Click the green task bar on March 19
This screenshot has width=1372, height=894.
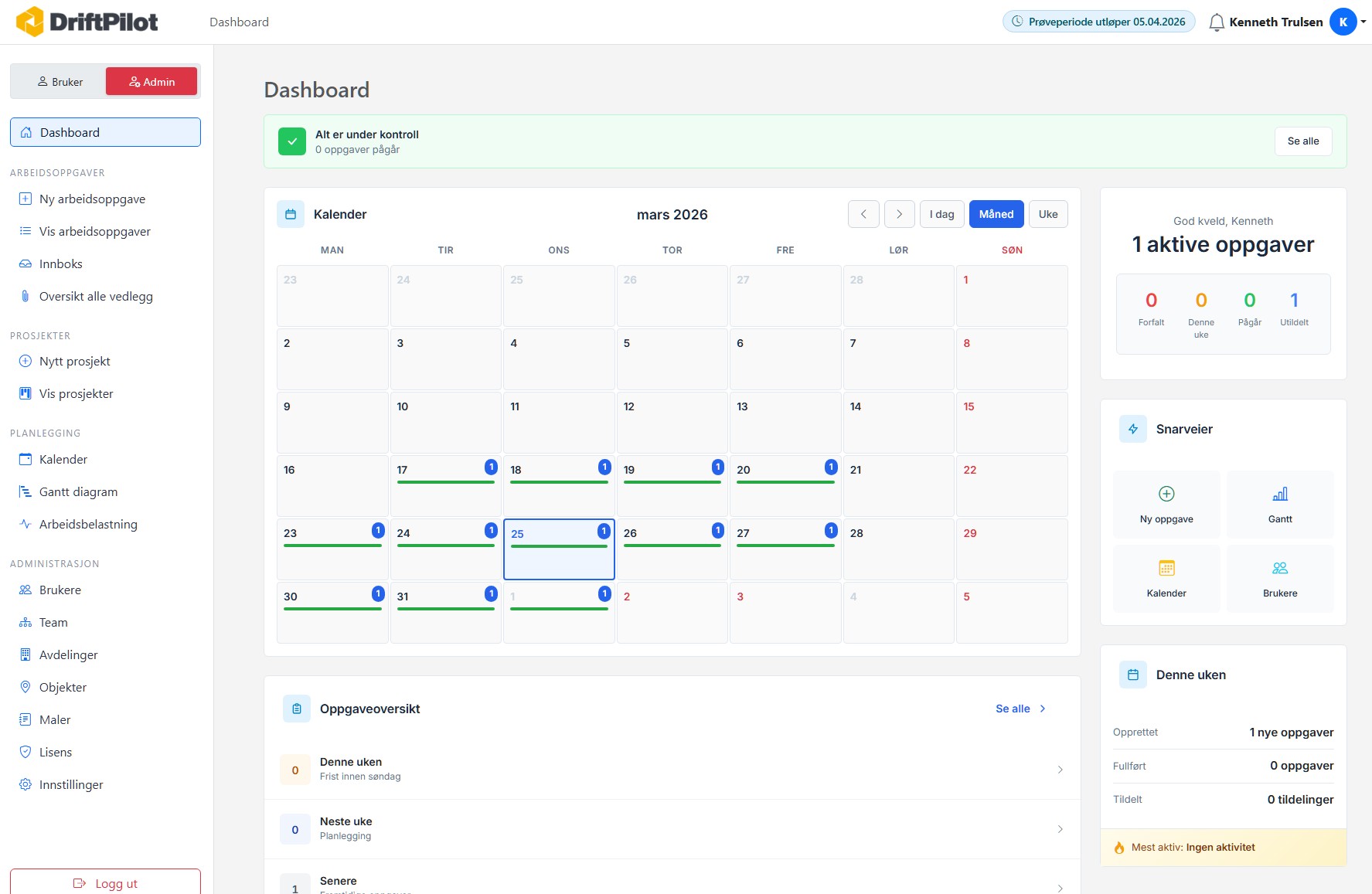[672, 482]
